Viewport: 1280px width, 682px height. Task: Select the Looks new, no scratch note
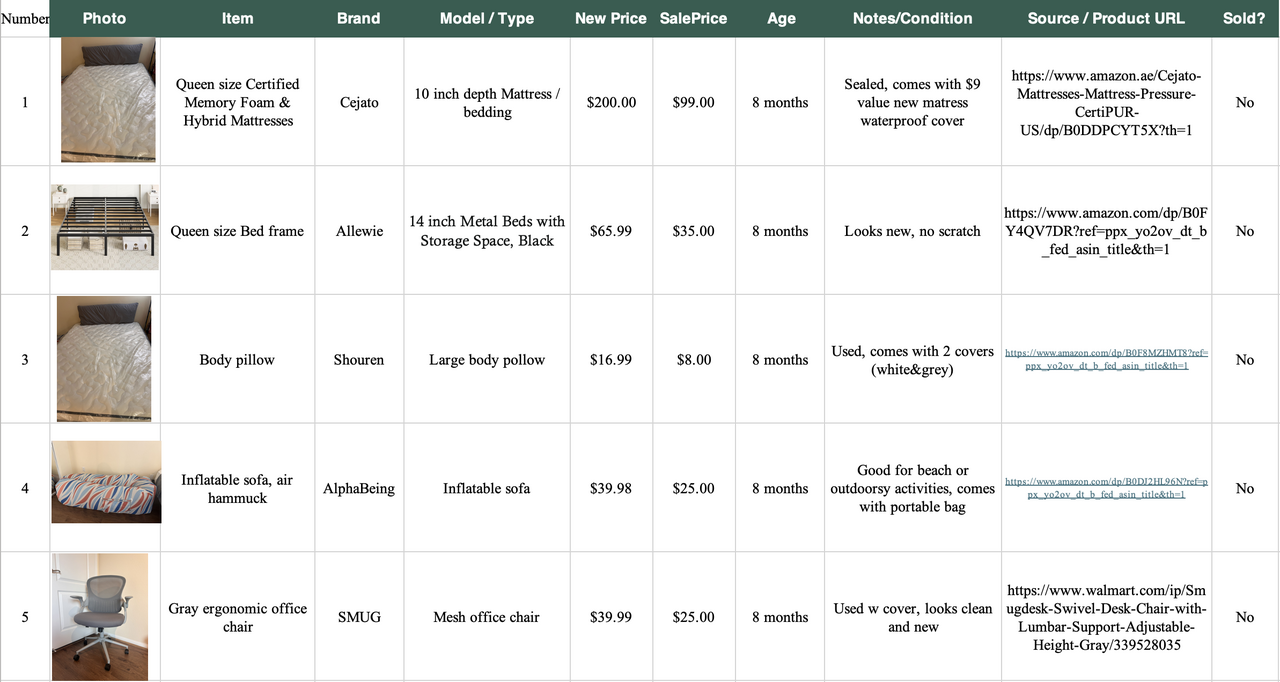coord(913,231)
